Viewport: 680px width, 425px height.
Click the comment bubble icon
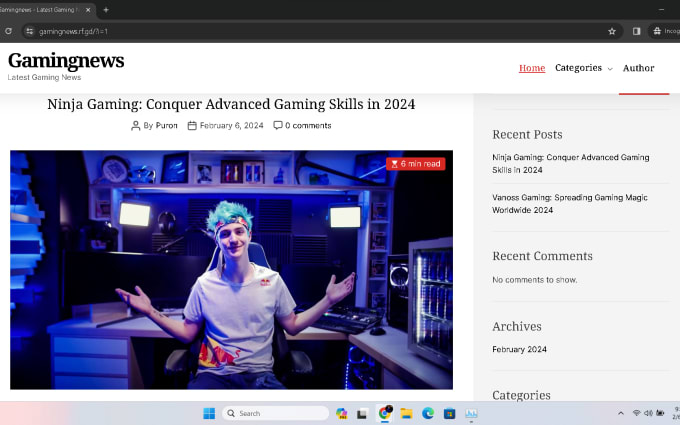click(278, 125)
